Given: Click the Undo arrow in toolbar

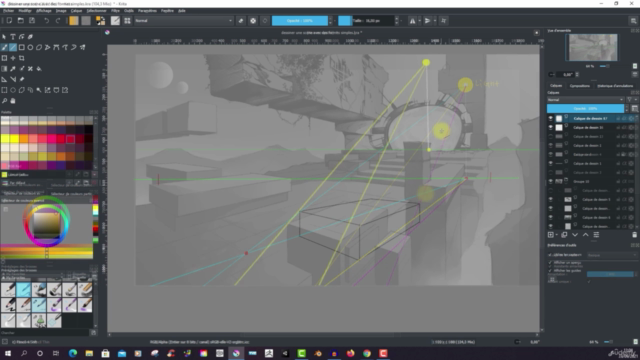Looking at the screenshot, I should click(x=46, y=20).
